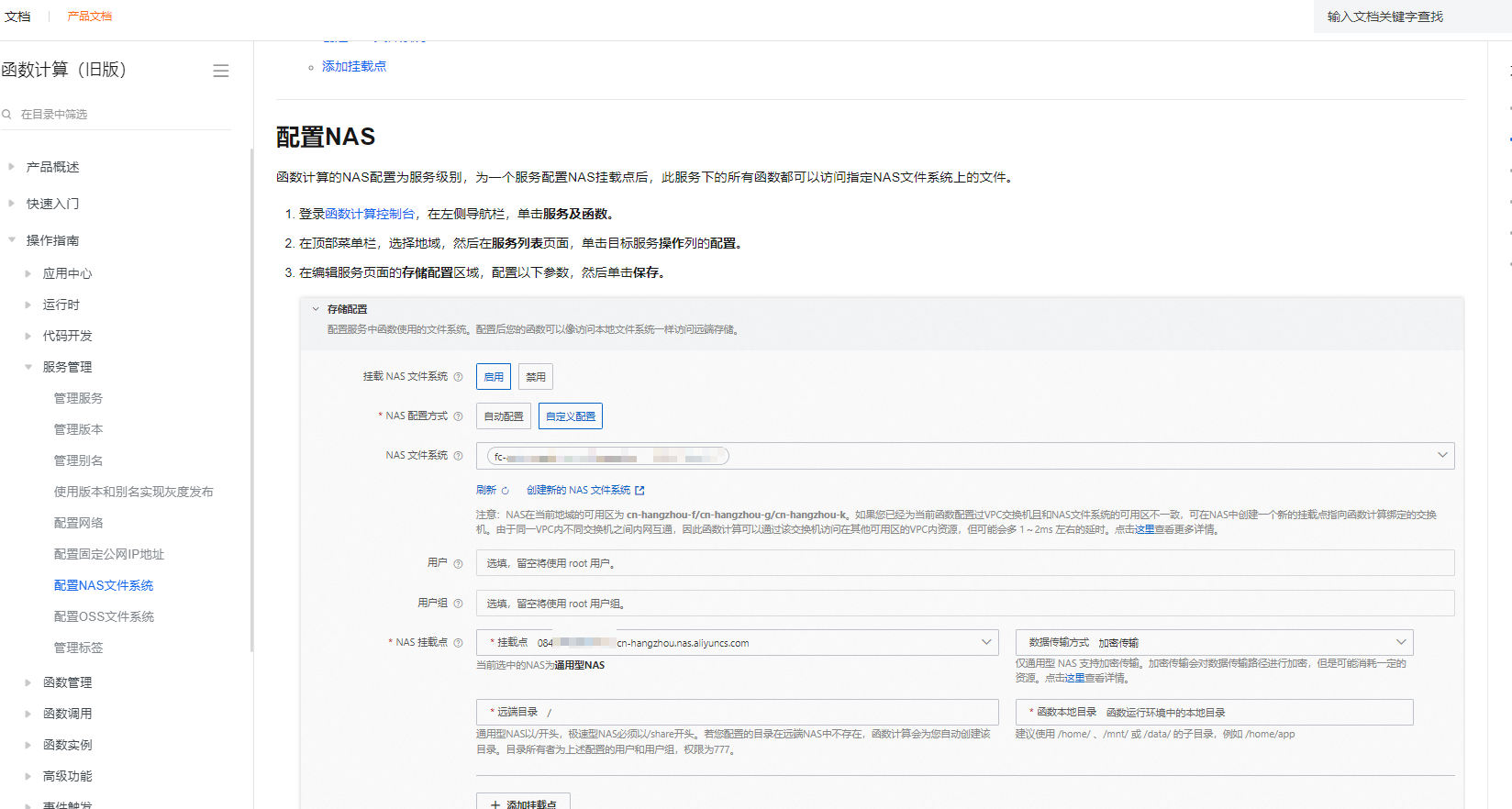Focus the 用户组 input field

965,604
